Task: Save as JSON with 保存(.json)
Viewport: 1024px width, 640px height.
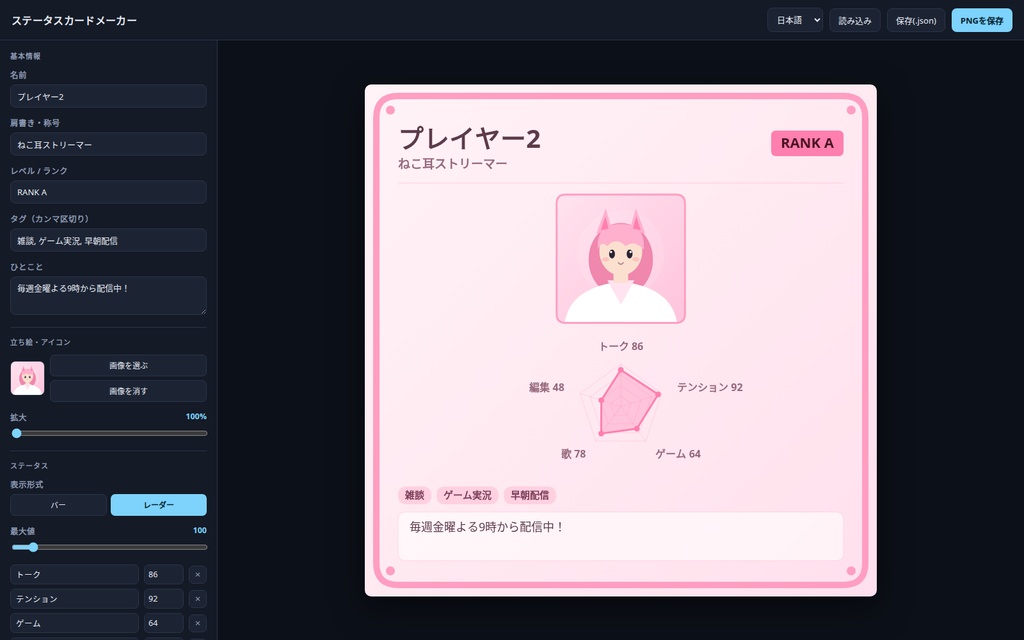Action: pos(916,20)
